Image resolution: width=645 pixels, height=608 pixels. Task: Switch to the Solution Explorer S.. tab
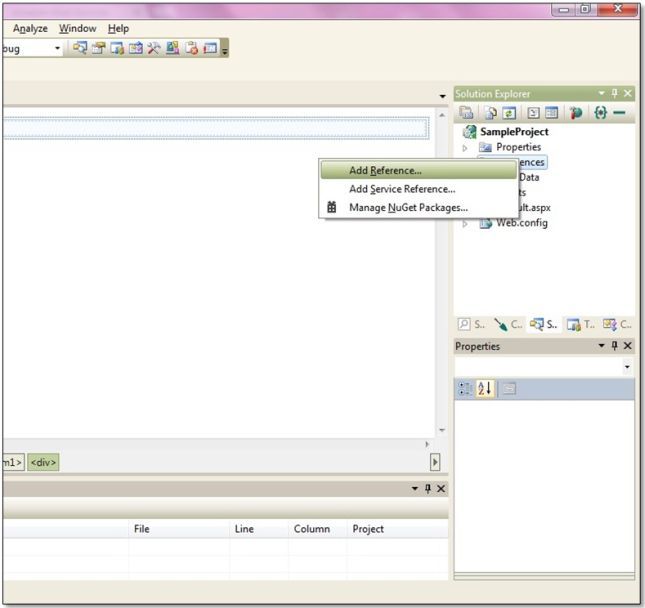543,325
